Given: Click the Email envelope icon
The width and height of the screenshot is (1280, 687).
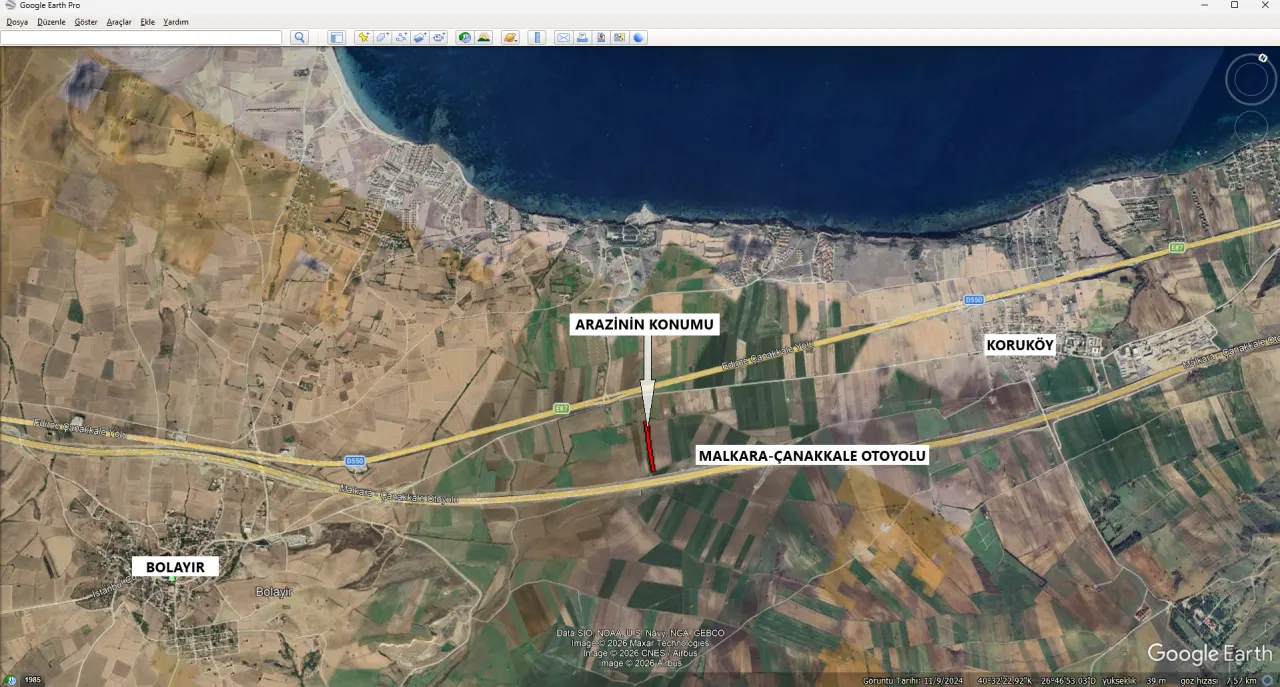Looking at the screenshot, I should 563,37.
